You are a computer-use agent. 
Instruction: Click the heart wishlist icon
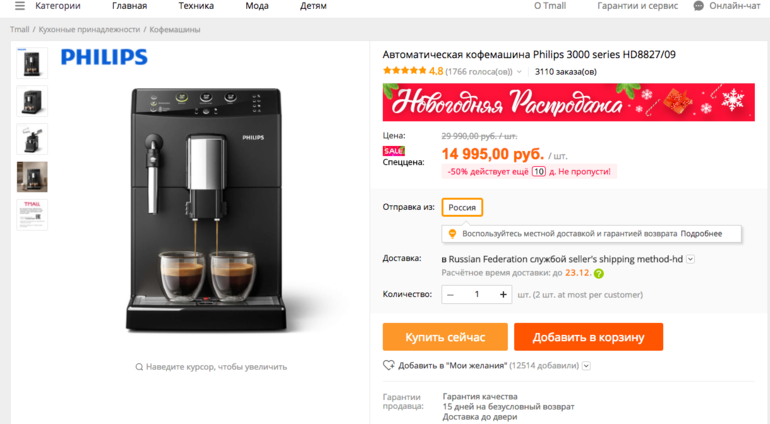point(388,365)
